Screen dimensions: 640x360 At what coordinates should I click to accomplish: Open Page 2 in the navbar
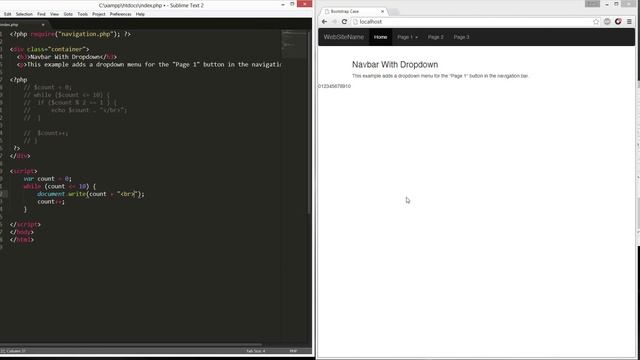coord(436,37)
